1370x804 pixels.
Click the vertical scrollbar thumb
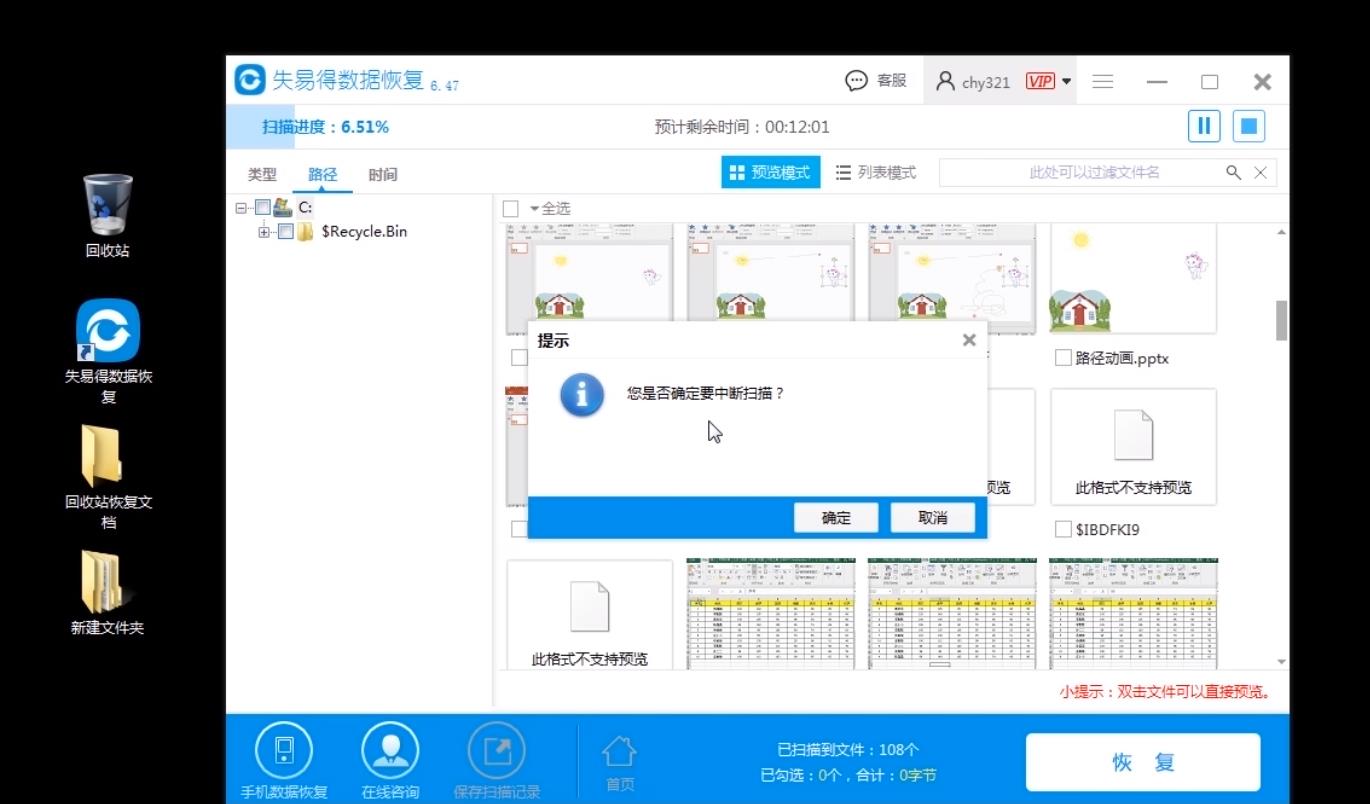(x=1281, y=320)
